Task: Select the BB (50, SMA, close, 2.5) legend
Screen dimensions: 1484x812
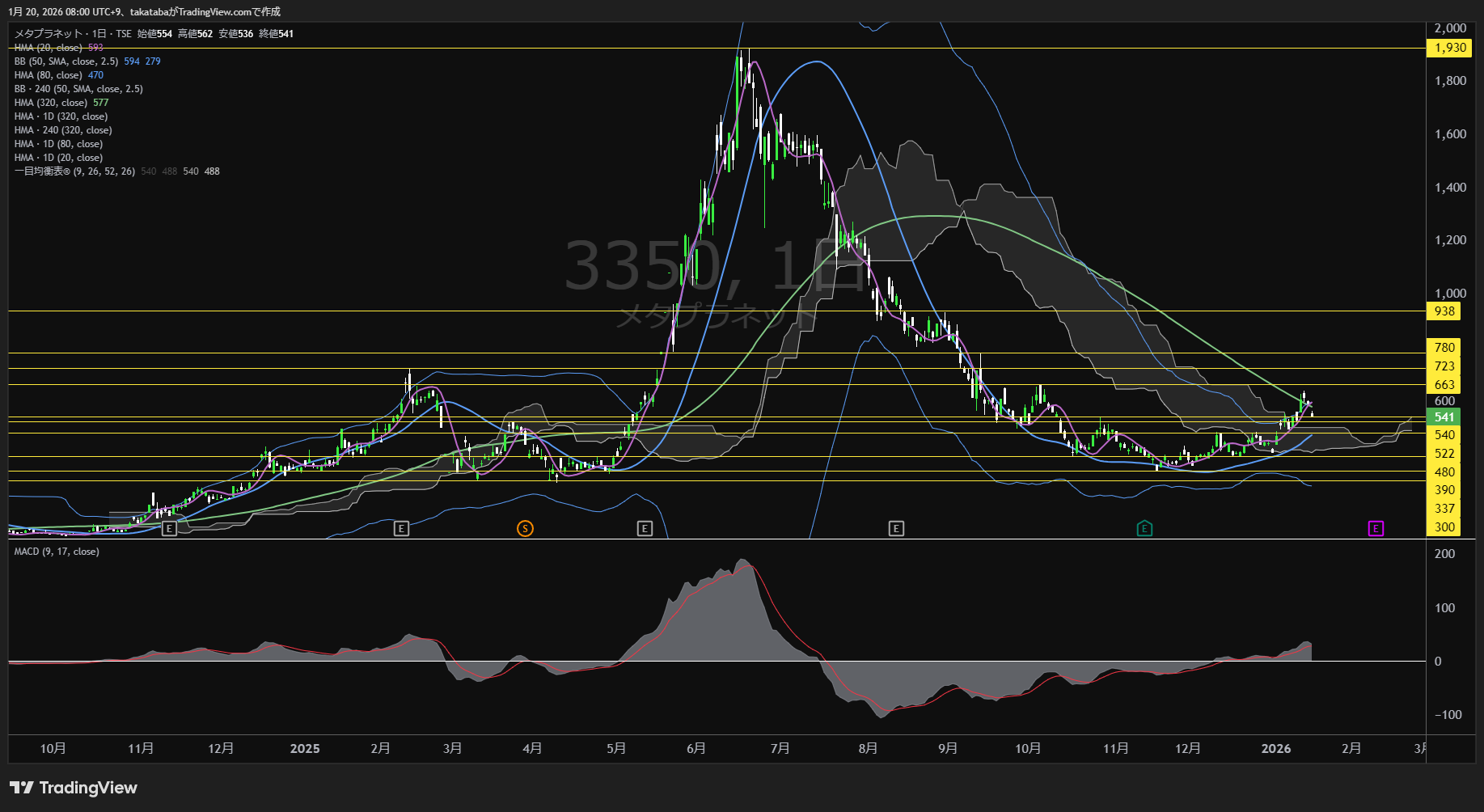Action: pyautogui.click(x=66, y=61)
